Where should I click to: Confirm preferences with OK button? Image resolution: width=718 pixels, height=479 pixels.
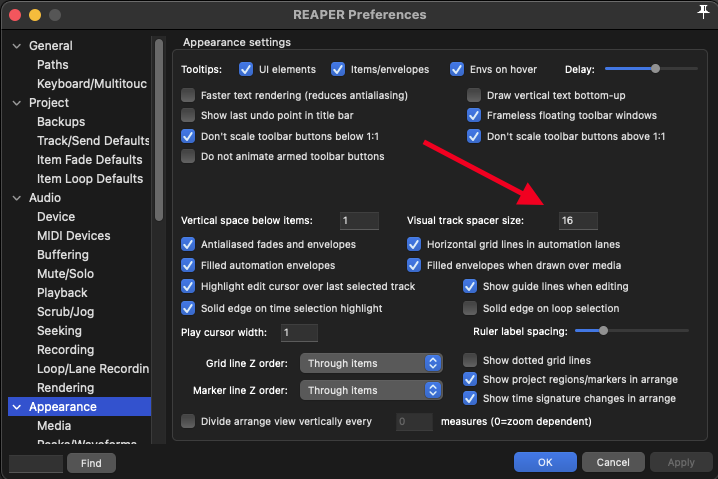coord(545,462)
